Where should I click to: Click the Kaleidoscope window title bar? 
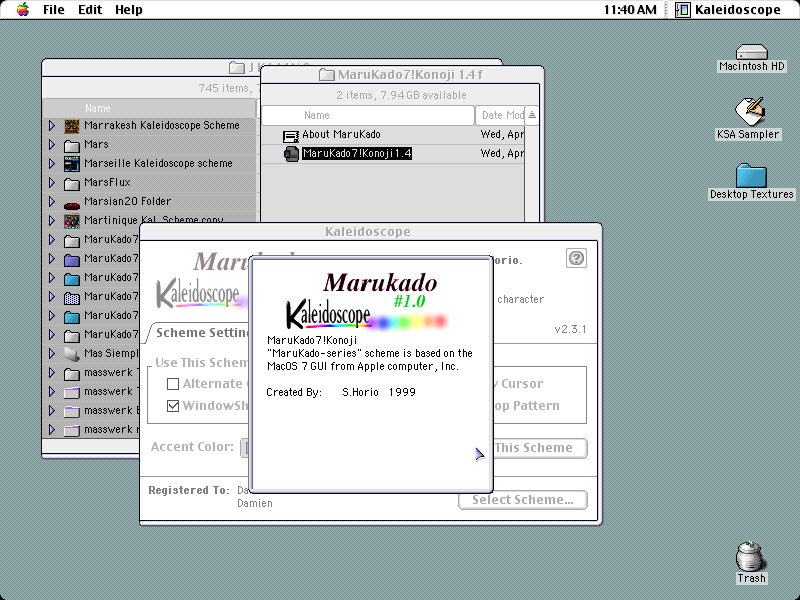pyautogui.click(x=370, y=232)
